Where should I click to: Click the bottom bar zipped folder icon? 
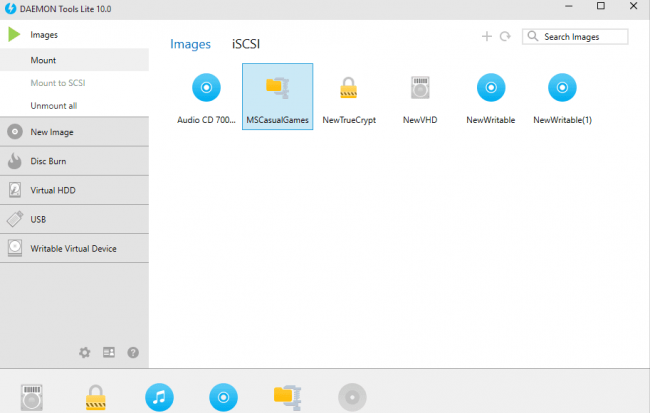pos(287,397)
